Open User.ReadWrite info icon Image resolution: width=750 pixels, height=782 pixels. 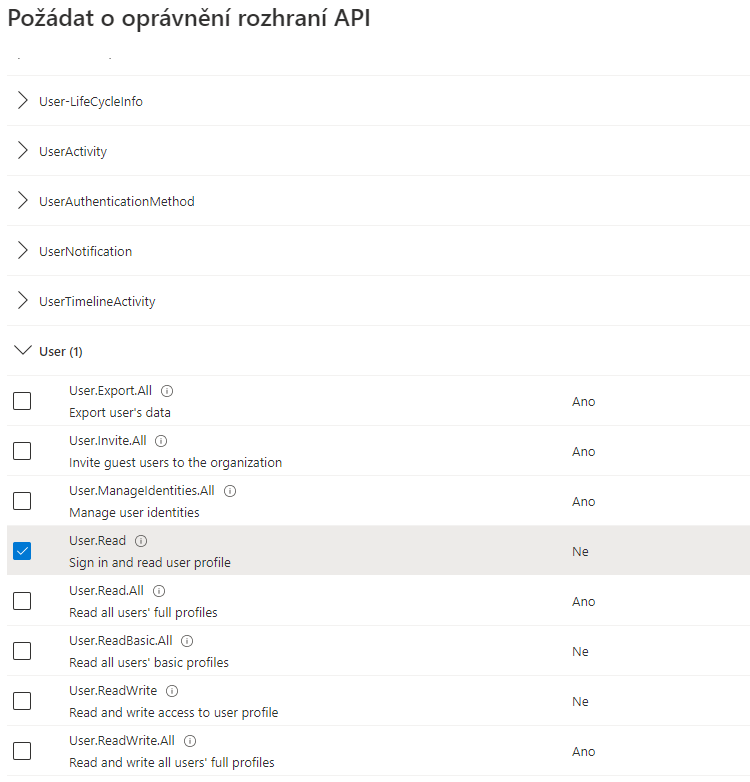click(x=172, y=691)
